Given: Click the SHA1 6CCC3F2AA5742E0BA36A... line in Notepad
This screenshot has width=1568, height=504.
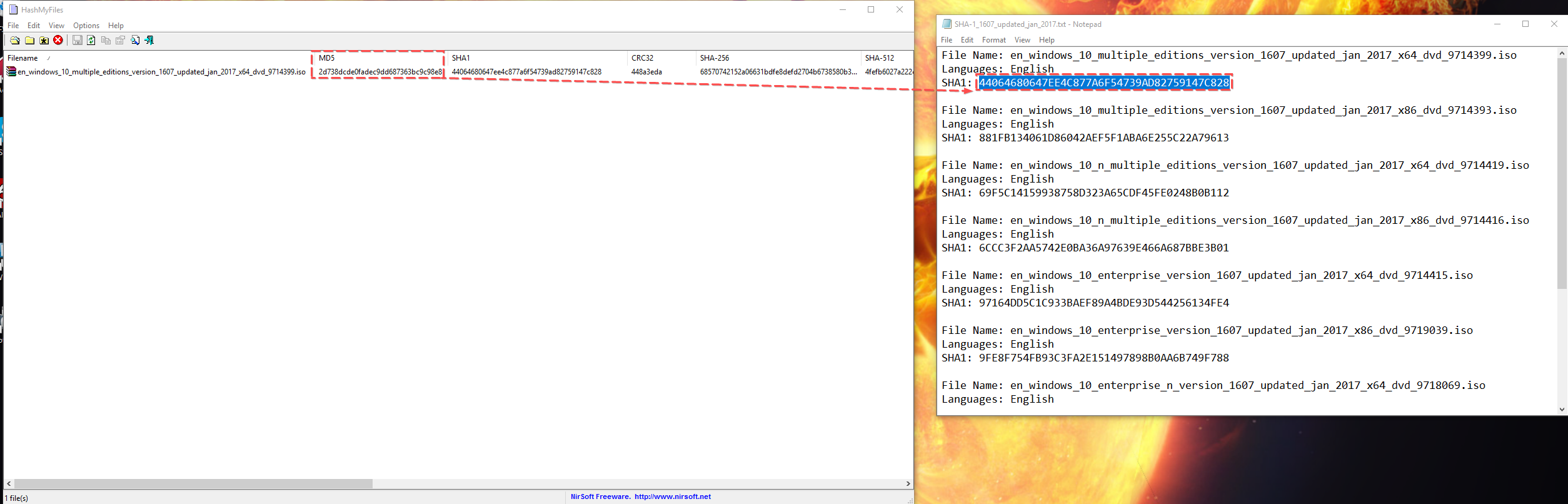Looking at the screenshot, I should click(x=1085, y=248).
